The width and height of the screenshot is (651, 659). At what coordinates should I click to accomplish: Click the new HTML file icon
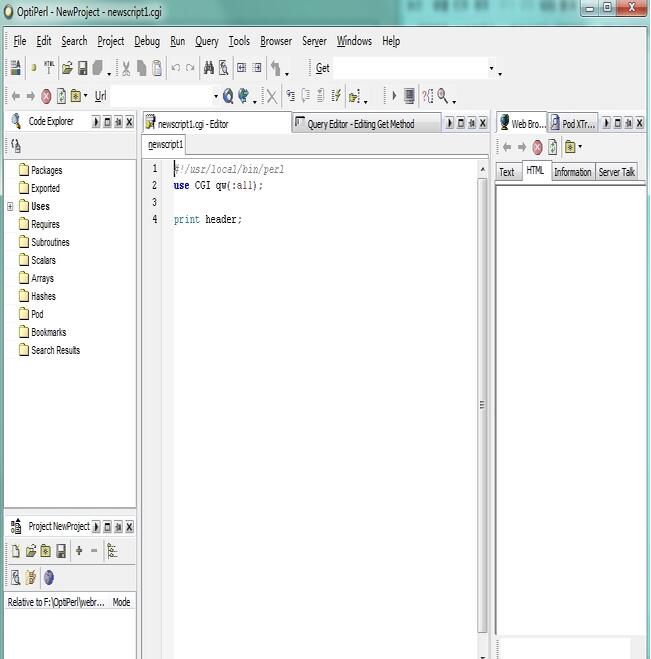pyautogui.click(x=49, y=68)
